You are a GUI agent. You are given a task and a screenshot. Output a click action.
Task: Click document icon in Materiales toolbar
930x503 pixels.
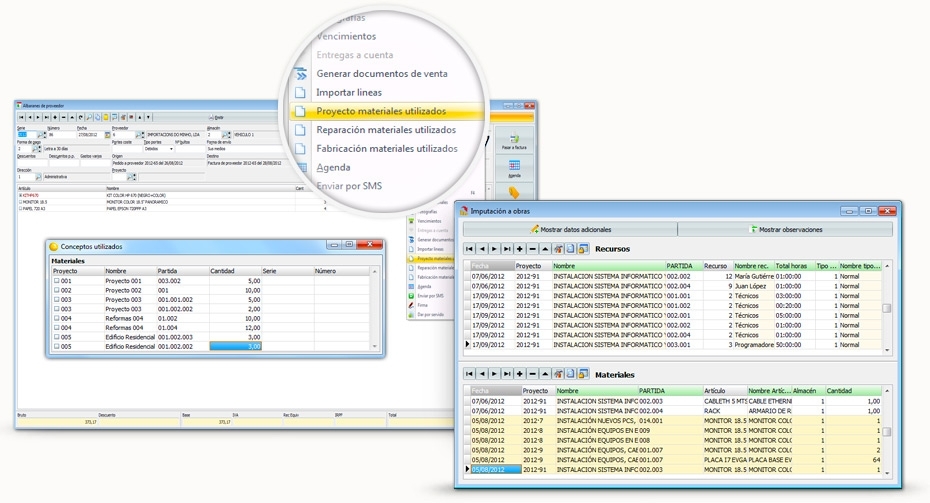[x=571, y=374]
